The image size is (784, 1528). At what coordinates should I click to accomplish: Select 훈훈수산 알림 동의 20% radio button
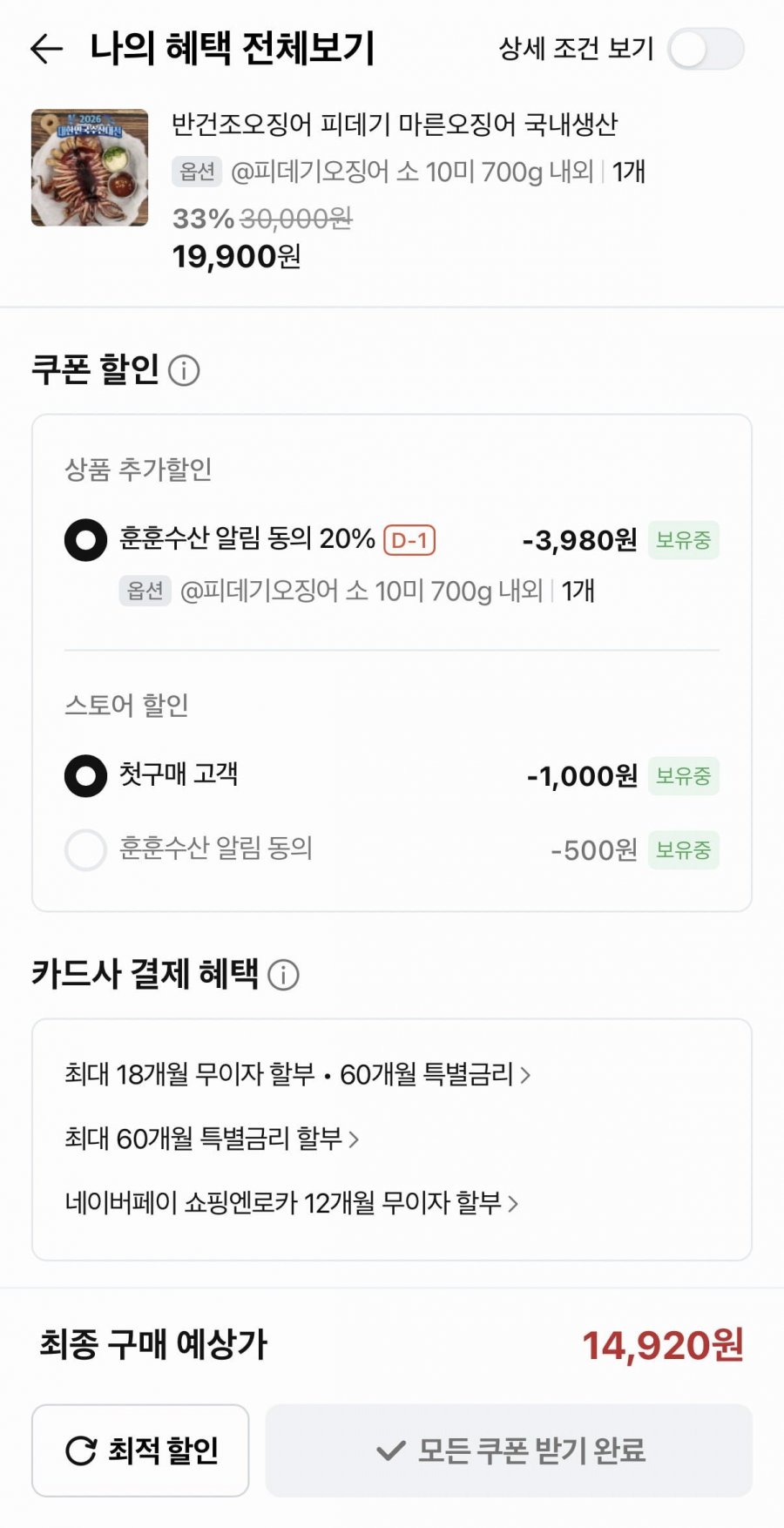pos(85,540)
